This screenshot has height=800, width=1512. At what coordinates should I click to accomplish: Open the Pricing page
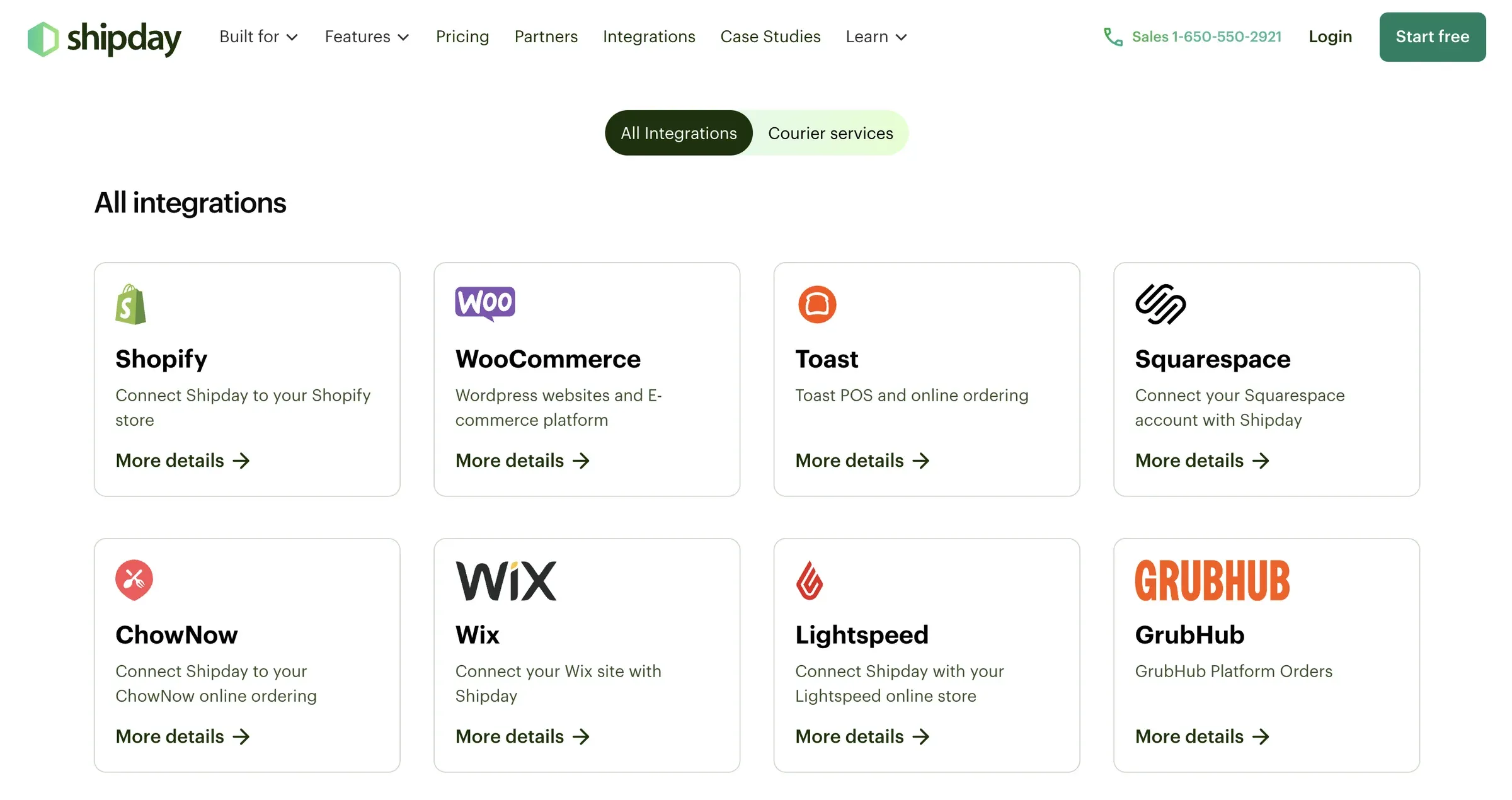coord(462,37)
